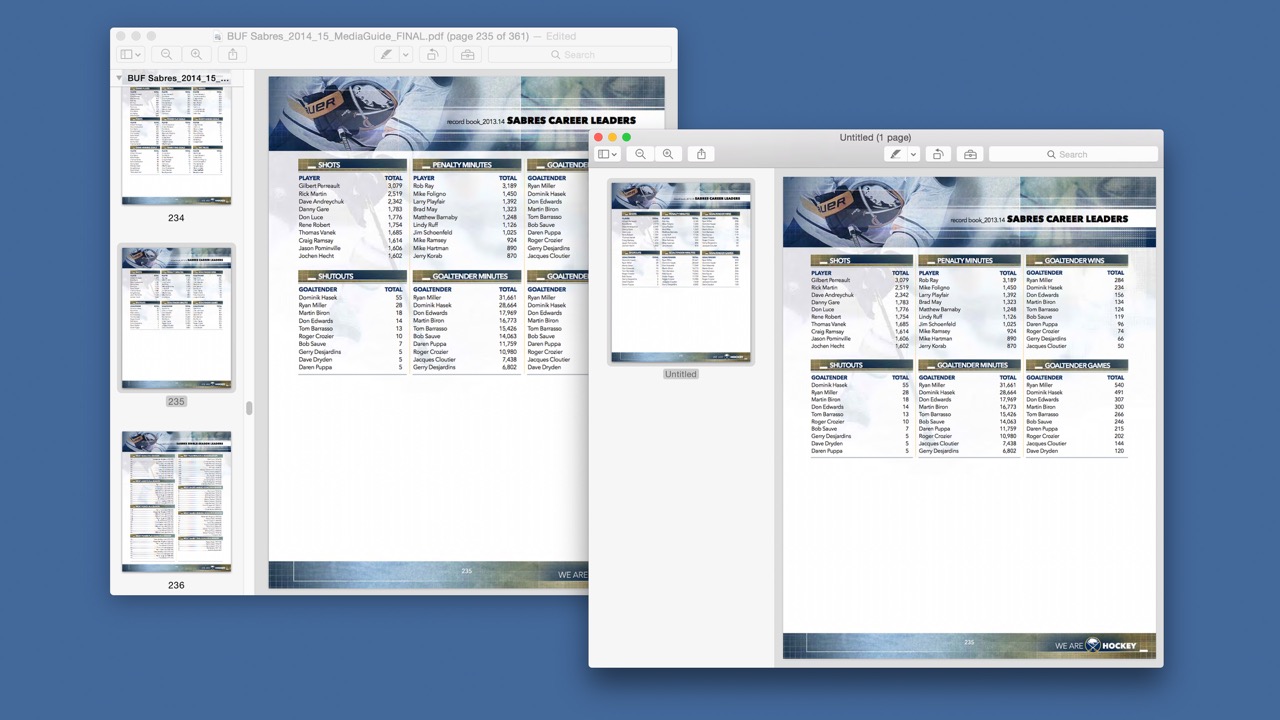This screenshot has width=1280, height=720.
Task: Toggle highlight tool in Untitled window
Action: point(895,154)
